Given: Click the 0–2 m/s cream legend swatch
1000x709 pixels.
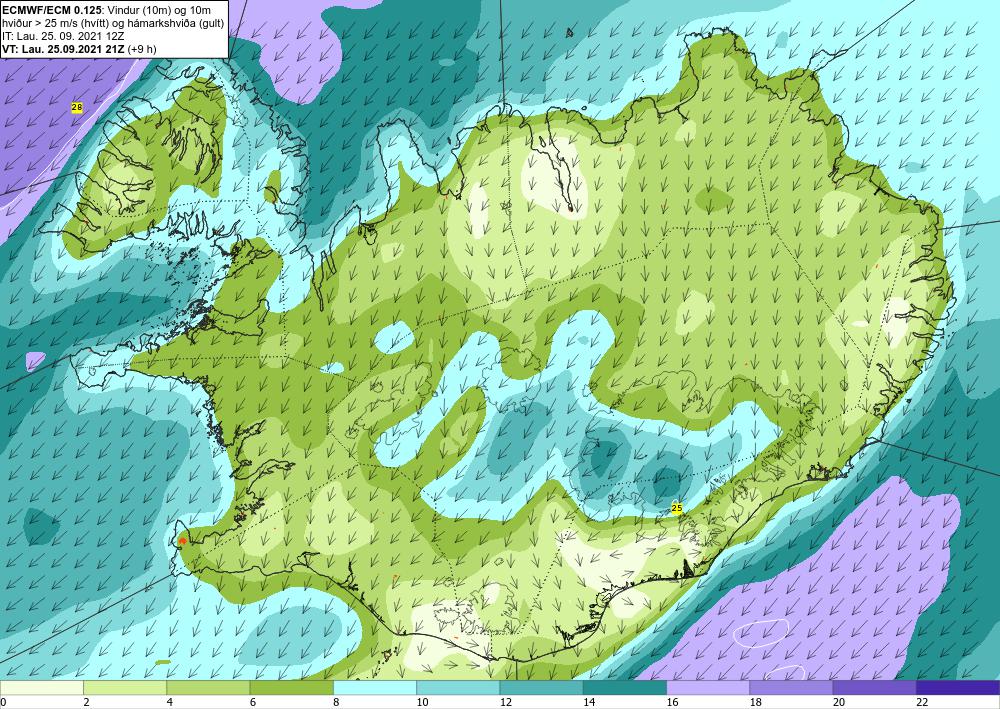Looking at the screenshot, I should (x=41, y=688).
